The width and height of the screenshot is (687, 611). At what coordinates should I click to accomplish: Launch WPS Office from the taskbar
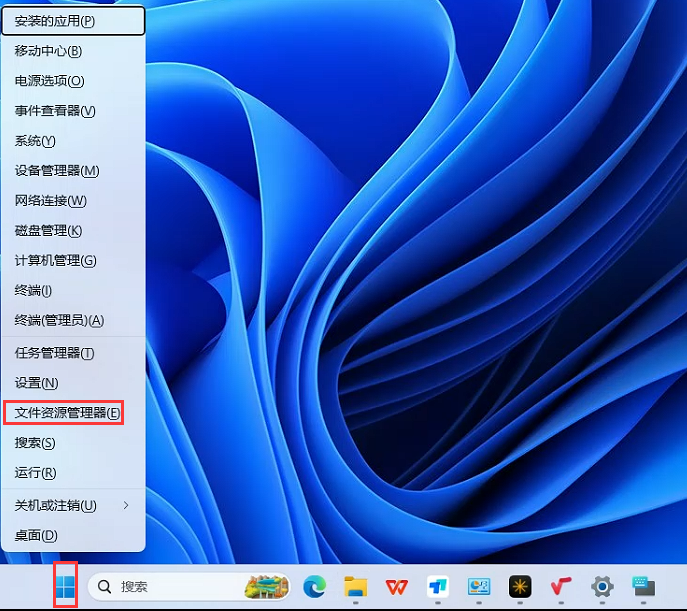click(x=397, y=586)
